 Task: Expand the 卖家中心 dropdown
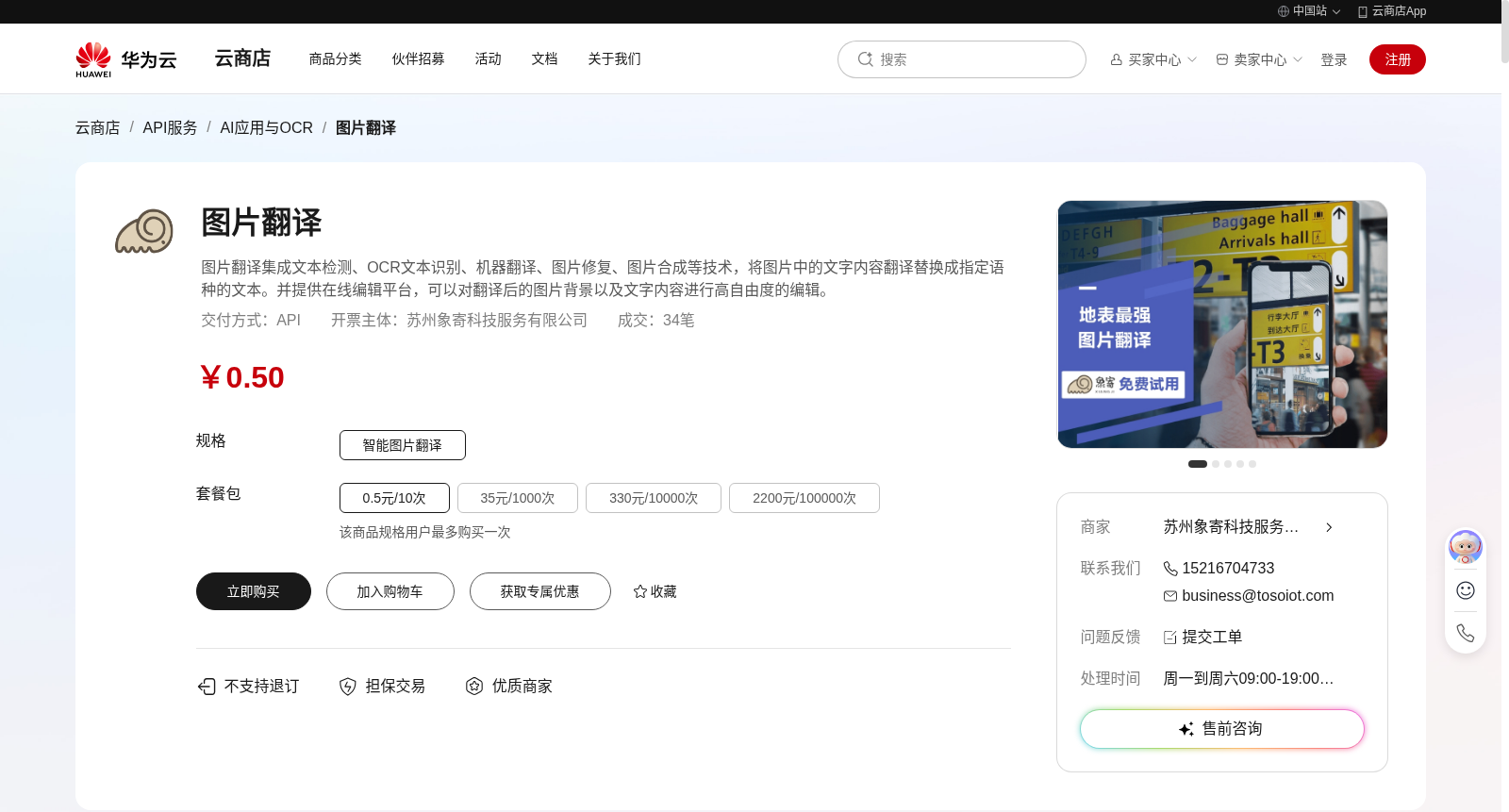1298,59
